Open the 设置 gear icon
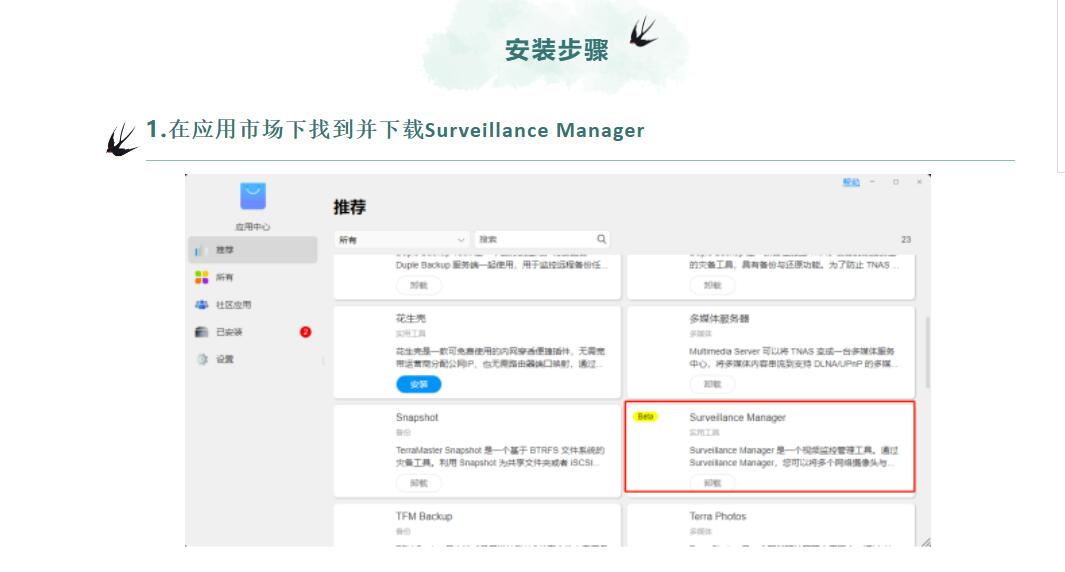1065x572 pixels. click(202, 359)
